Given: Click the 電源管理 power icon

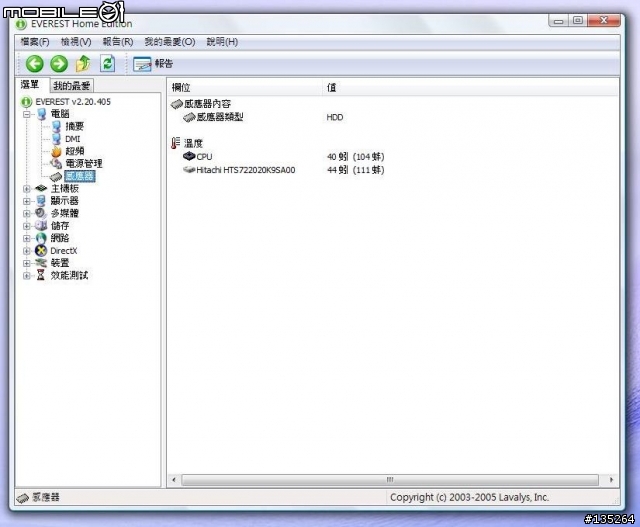Looking at the screenshot, I should 56,163.
